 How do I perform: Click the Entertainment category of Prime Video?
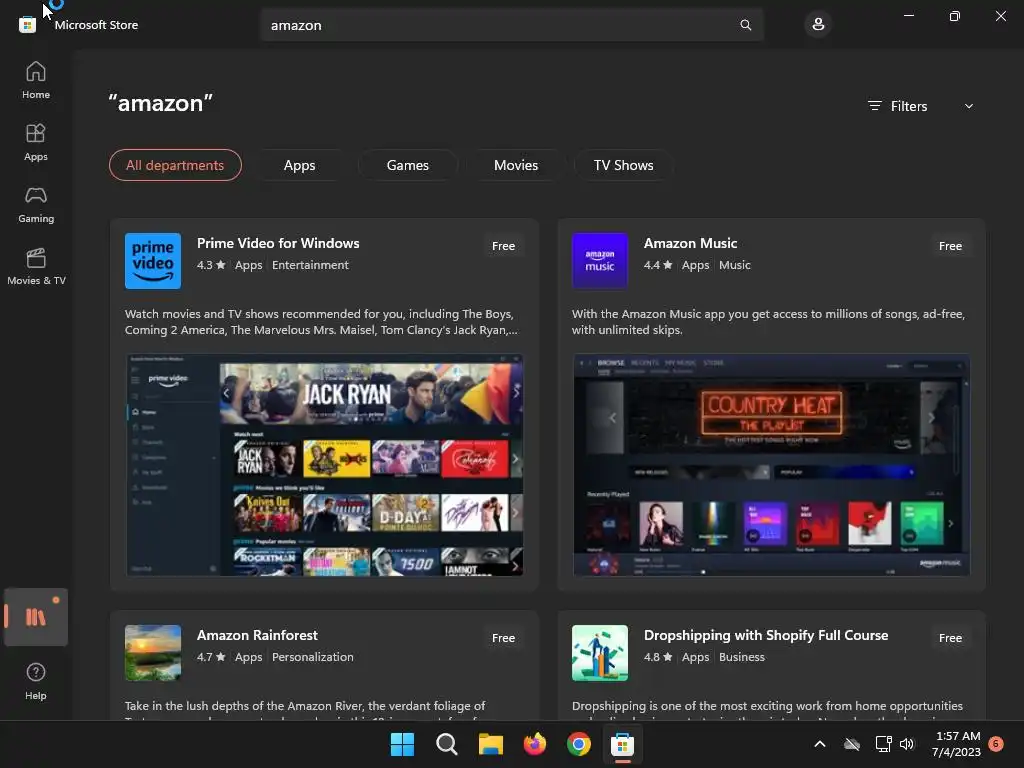click(x=310, y=265)
